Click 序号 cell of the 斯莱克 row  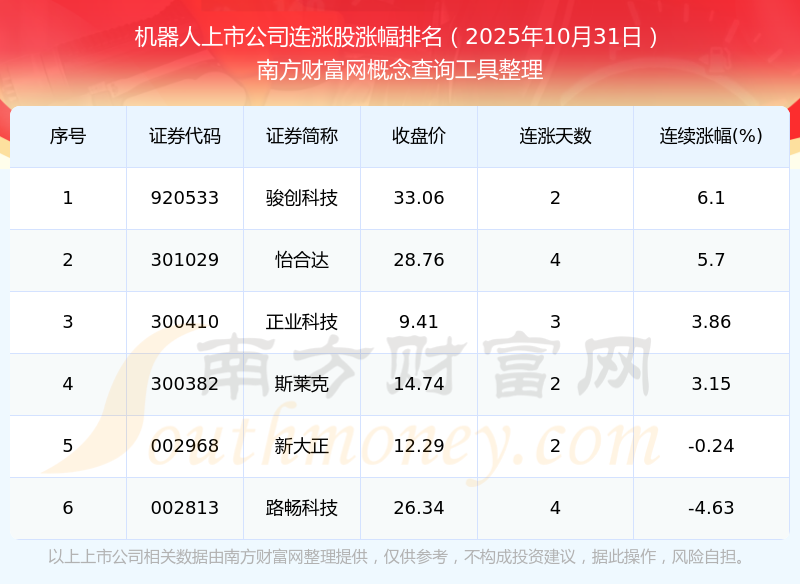click(68, 384)
